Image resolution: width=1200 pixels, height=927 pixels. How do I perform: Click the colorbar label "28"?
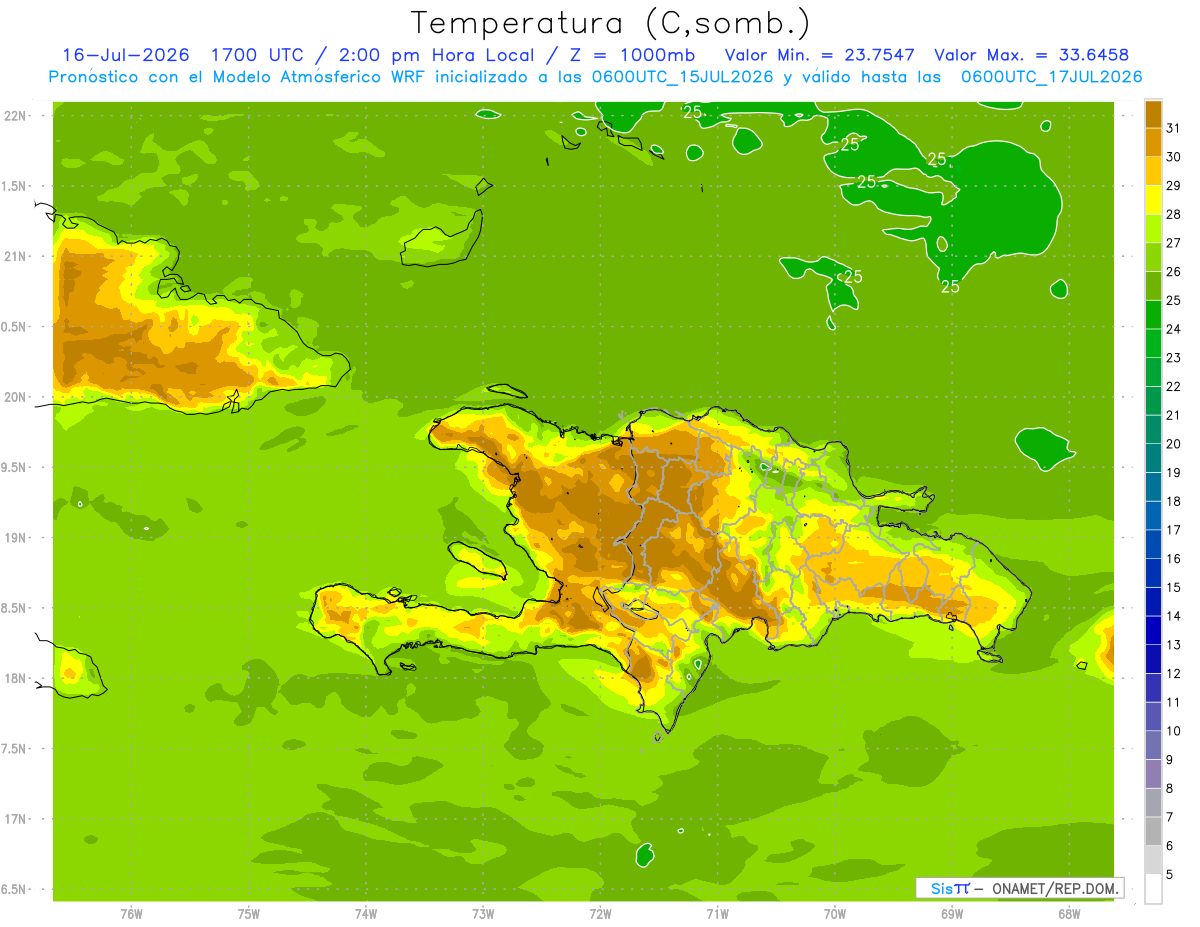[x=1174, y=213]
